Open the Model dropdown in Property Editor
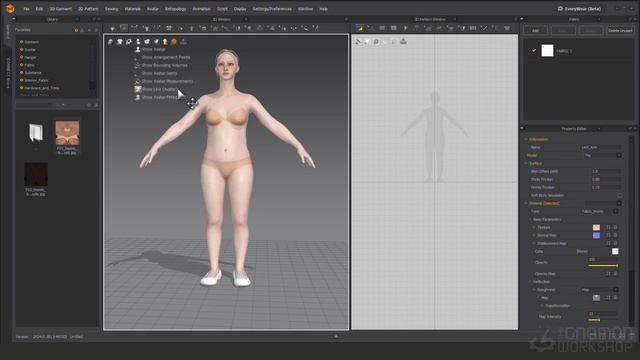 [603, 156]
